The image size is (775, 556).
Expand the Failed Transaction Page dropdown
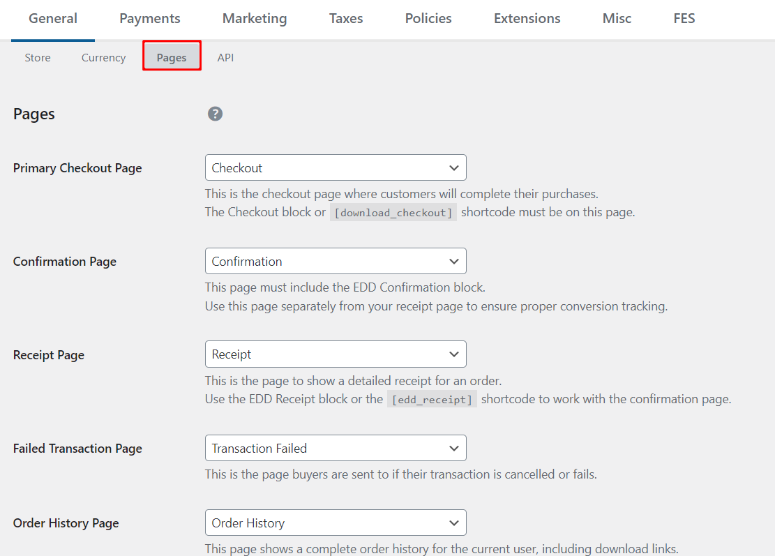335,448
